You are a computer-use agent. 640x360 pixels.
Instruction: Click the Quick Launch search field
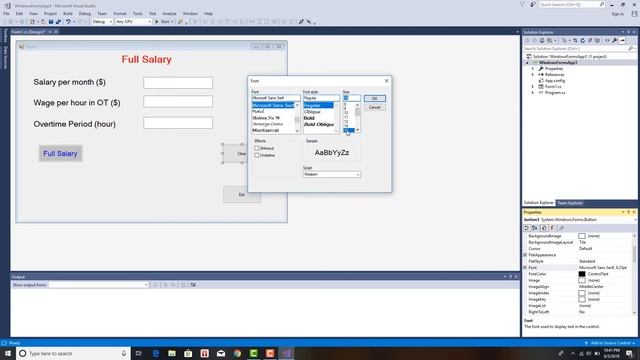click(571, 4)
